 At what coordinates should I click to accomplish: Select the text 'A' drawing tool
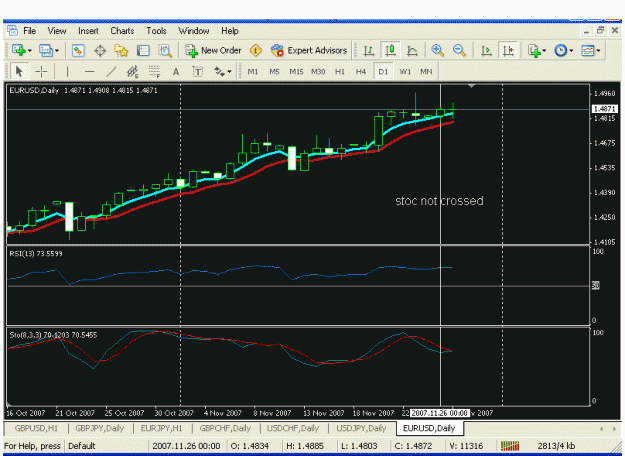[x=176, y=72]
